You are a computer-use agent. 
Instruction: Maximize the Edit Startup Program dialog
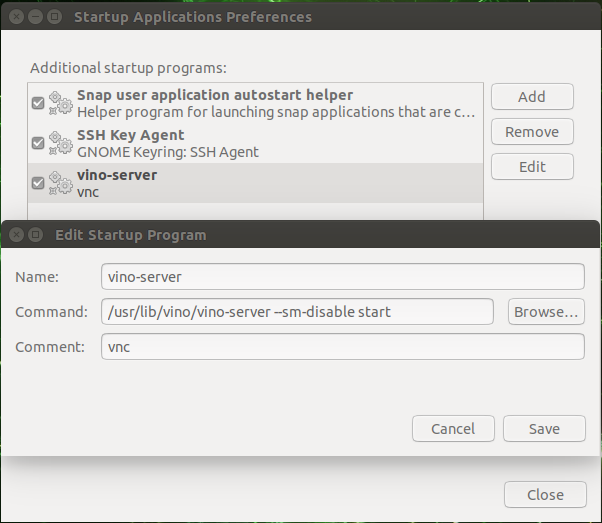tap(36, 235)
